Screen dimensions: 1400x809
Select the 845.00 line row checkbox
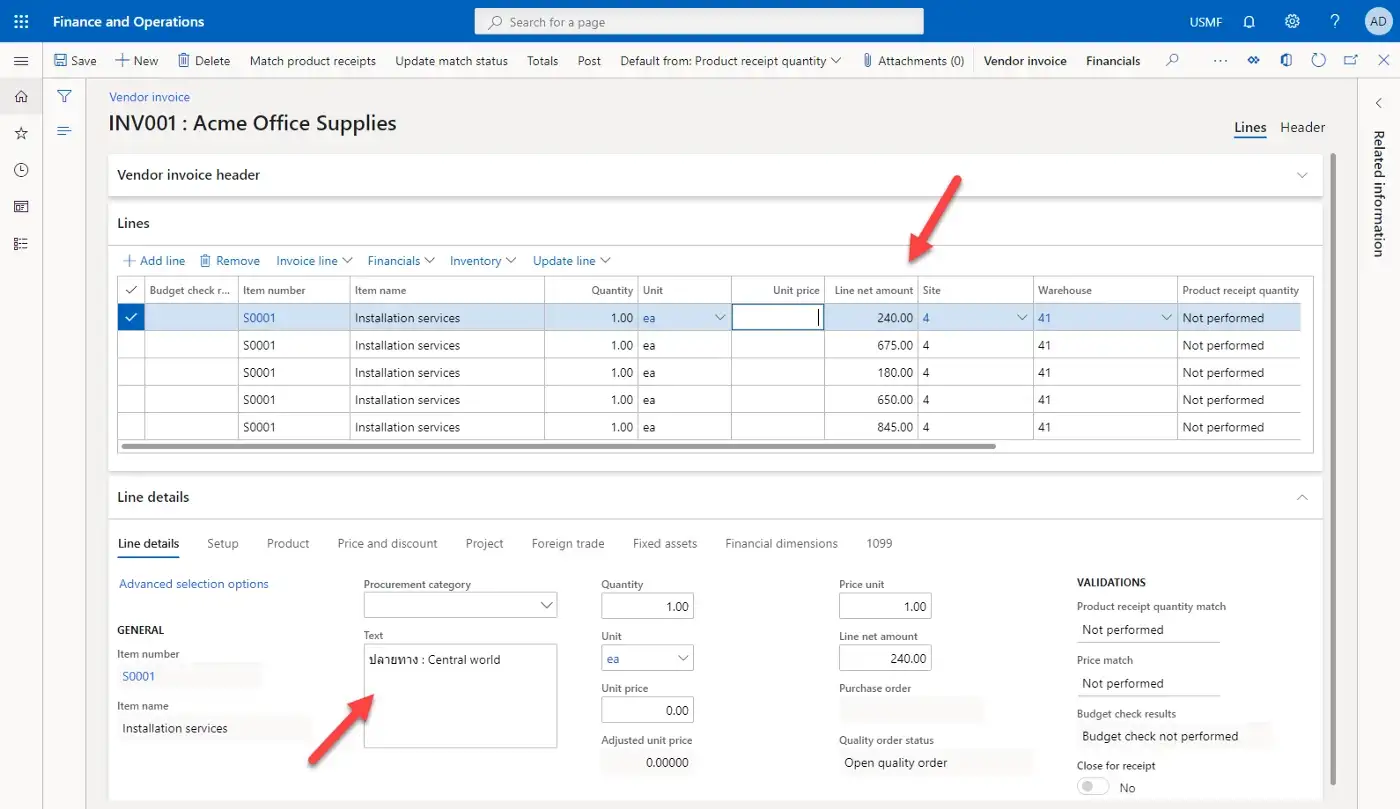131,427
